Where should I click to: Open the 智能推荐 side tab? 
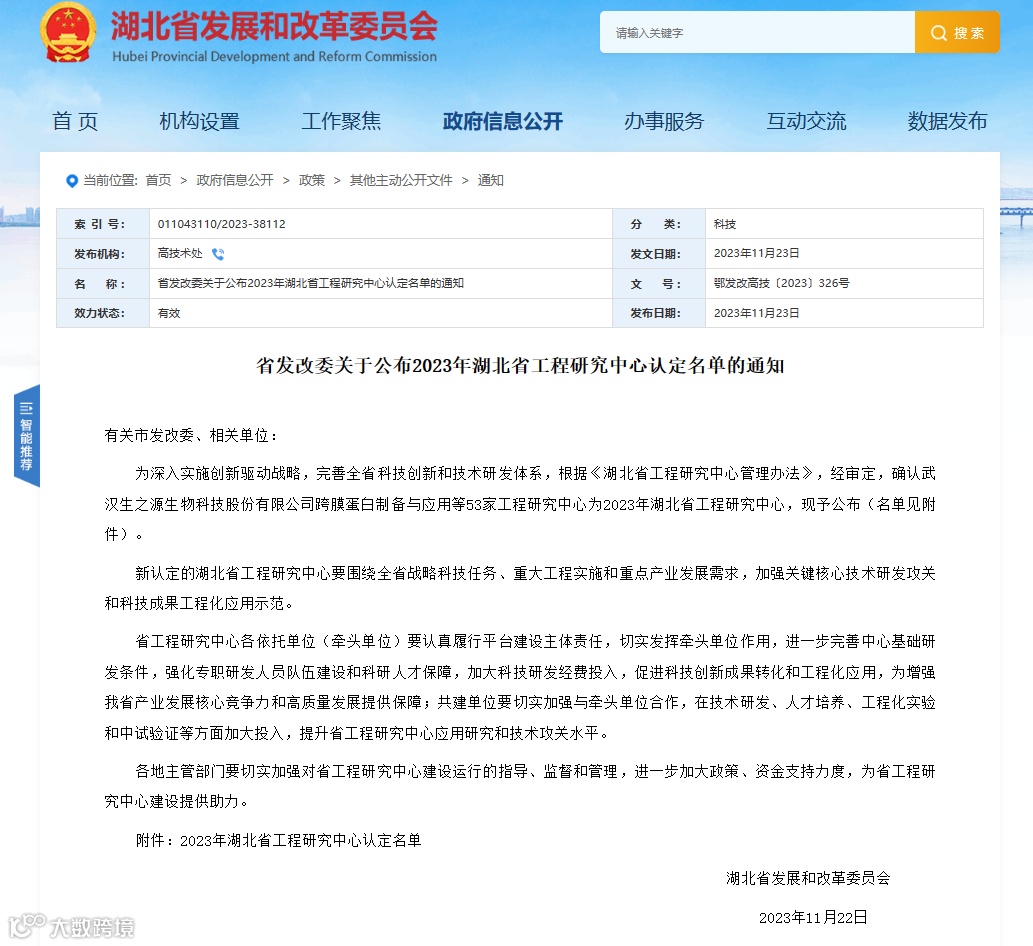[x=26, y=435]
